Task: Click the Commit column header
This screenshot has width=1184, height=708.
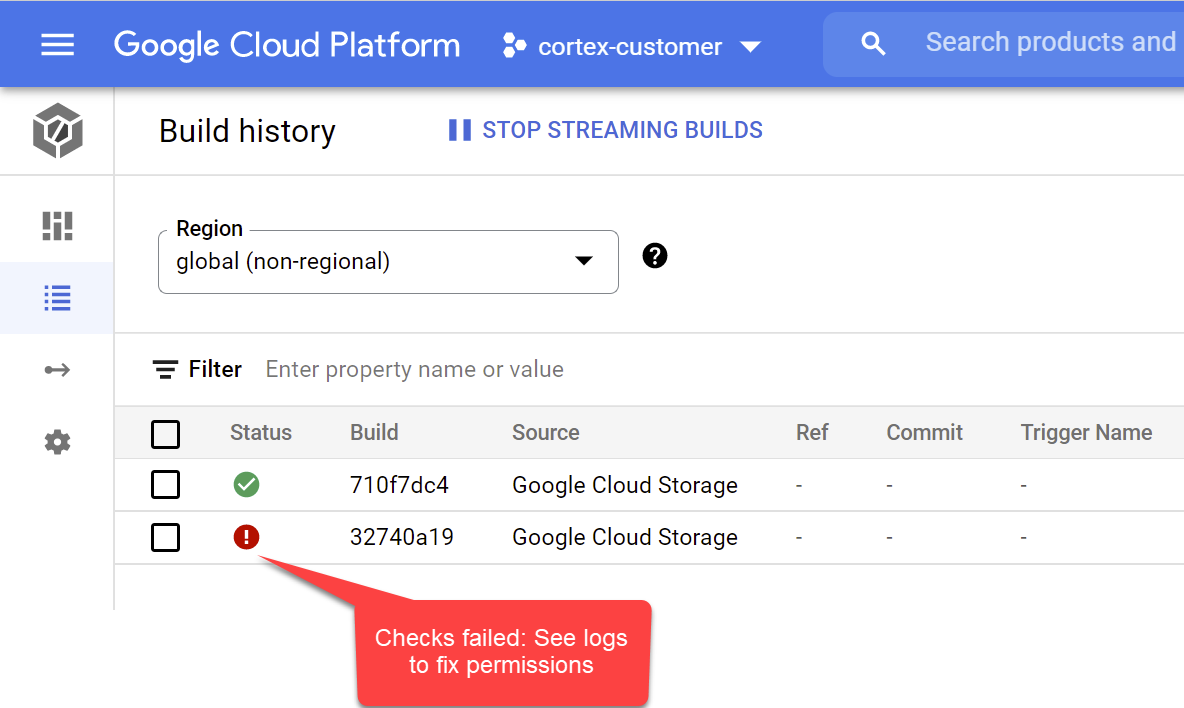Action: pos(924,432)
